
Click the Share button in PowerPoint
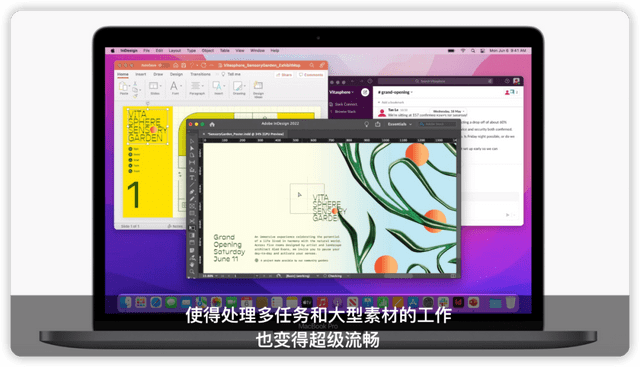coord(284,75)
